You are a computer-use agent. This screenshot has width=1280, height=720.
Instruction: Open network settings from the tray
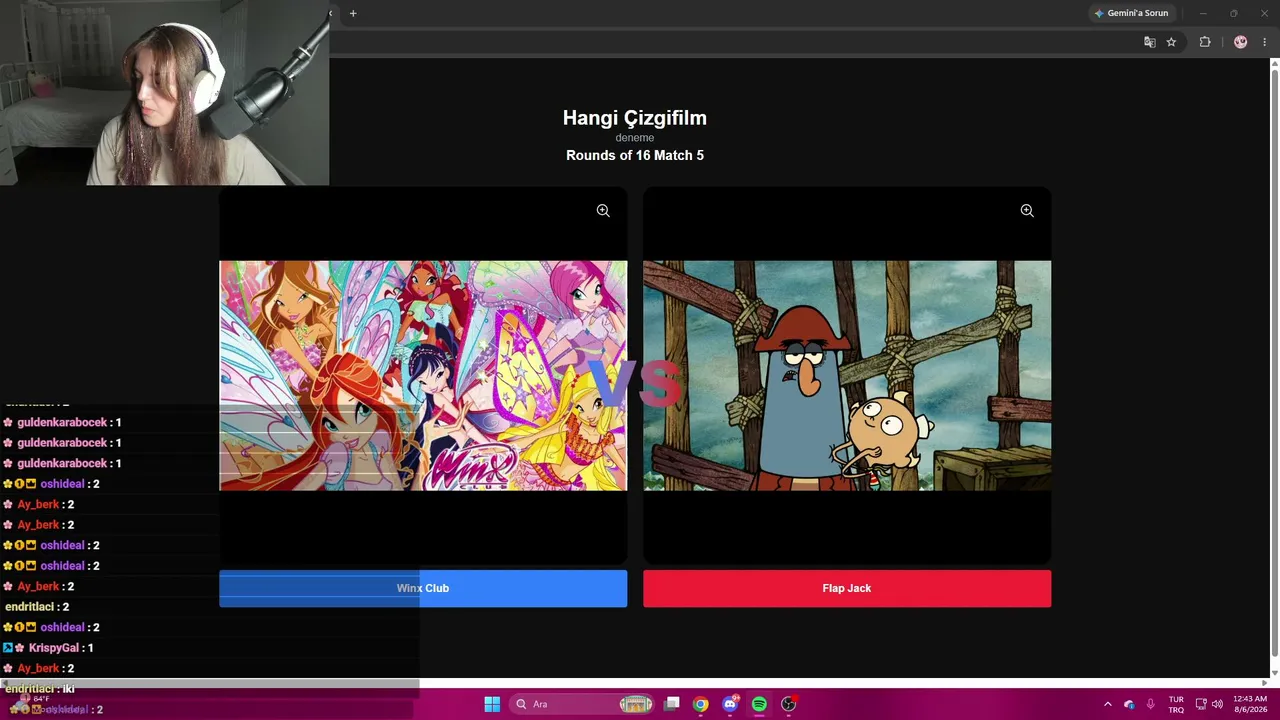click(x=1201, y=704)
